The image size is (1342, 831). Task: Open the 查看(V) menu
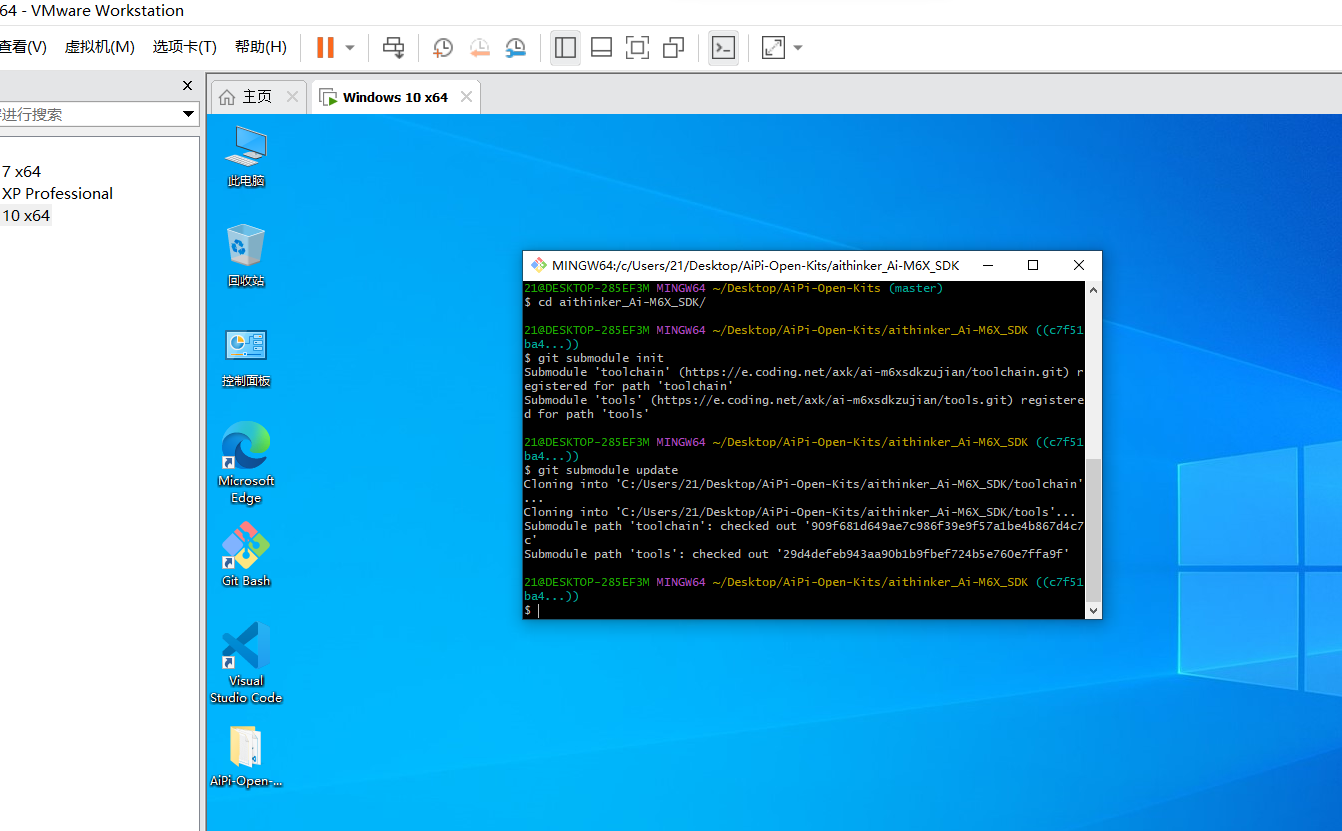coord(23,47)
